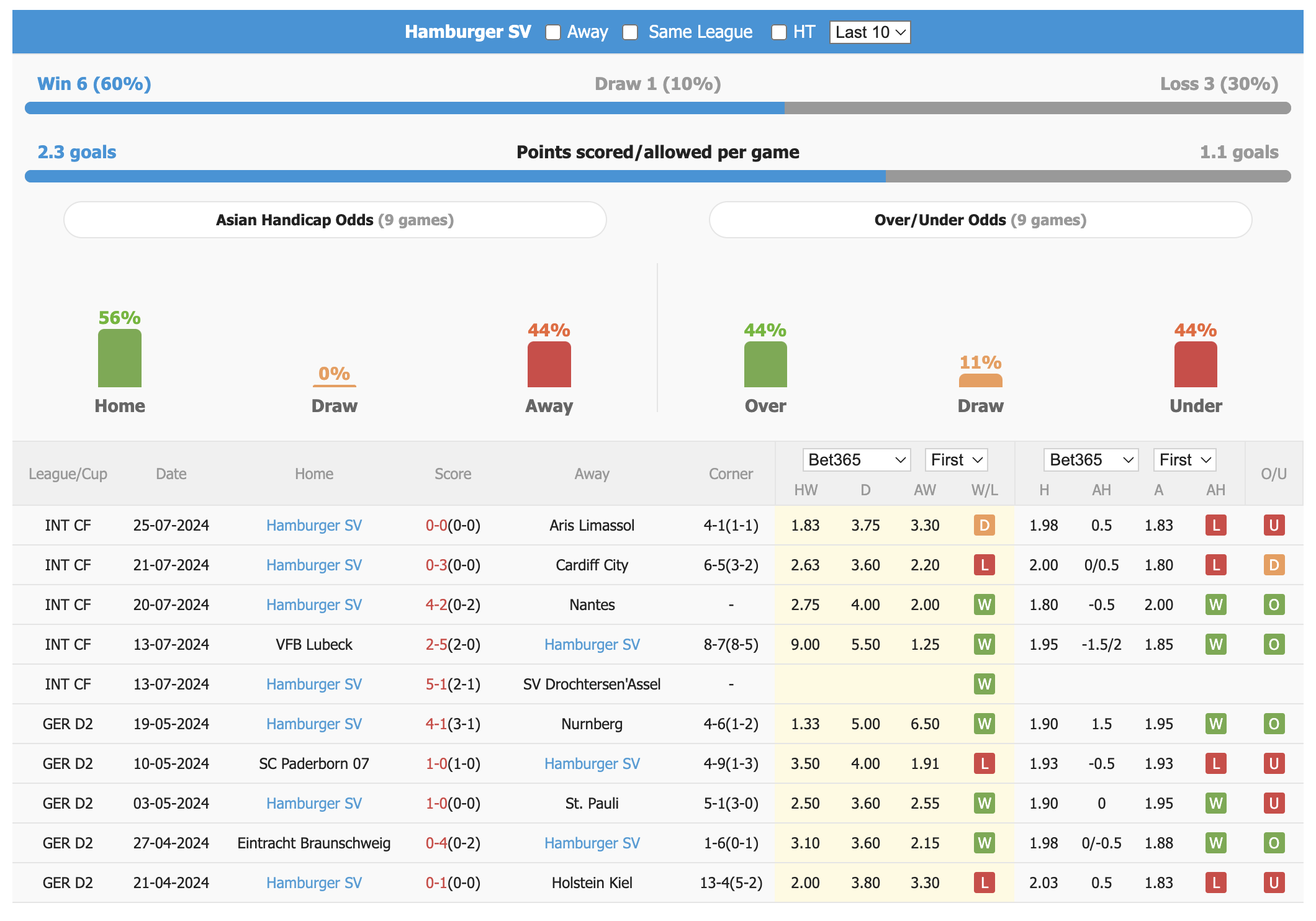Open Hamburger SV link versus Holstein Kiel
This screenshot has width=1316, height=921.
point(314,883)
